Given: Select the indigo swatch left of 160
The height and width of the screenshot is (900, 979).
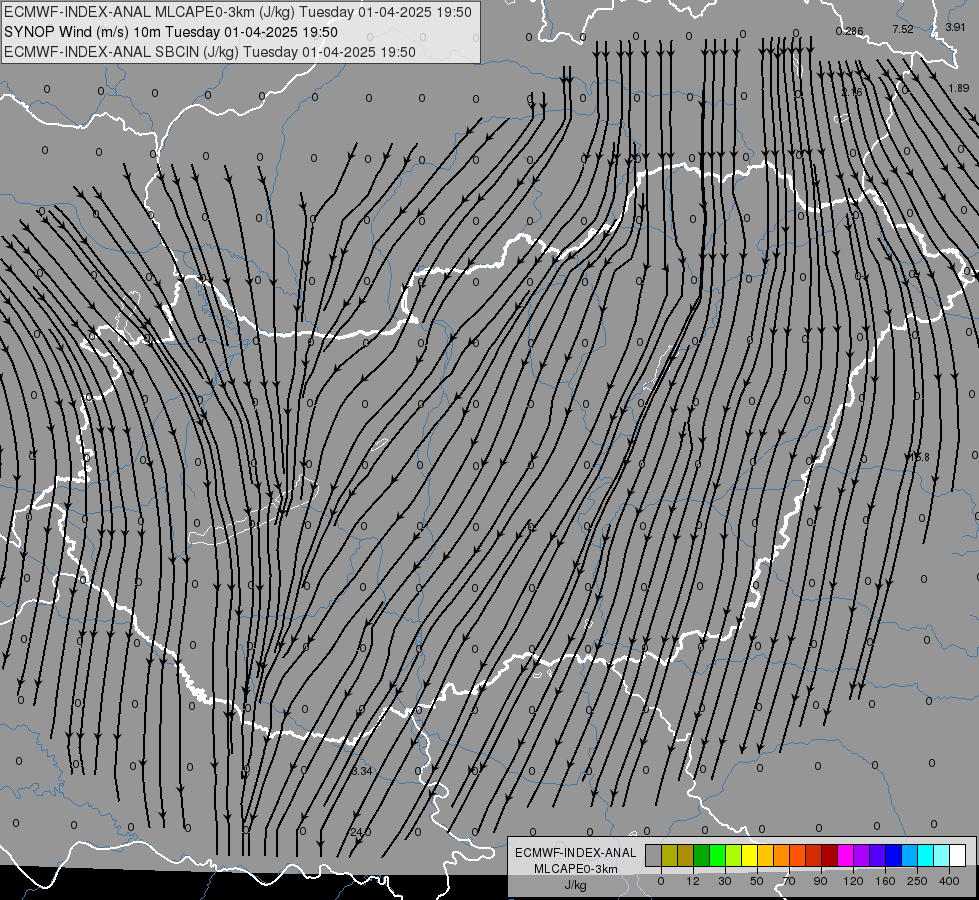Looking at the screenshot, I should pyautogui.click(x=877, y=855).
